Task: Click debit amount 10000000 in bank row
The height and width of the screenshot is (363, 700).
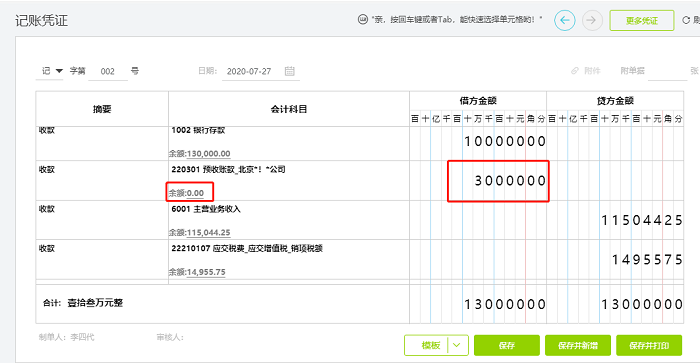Action: pos(505,142)
